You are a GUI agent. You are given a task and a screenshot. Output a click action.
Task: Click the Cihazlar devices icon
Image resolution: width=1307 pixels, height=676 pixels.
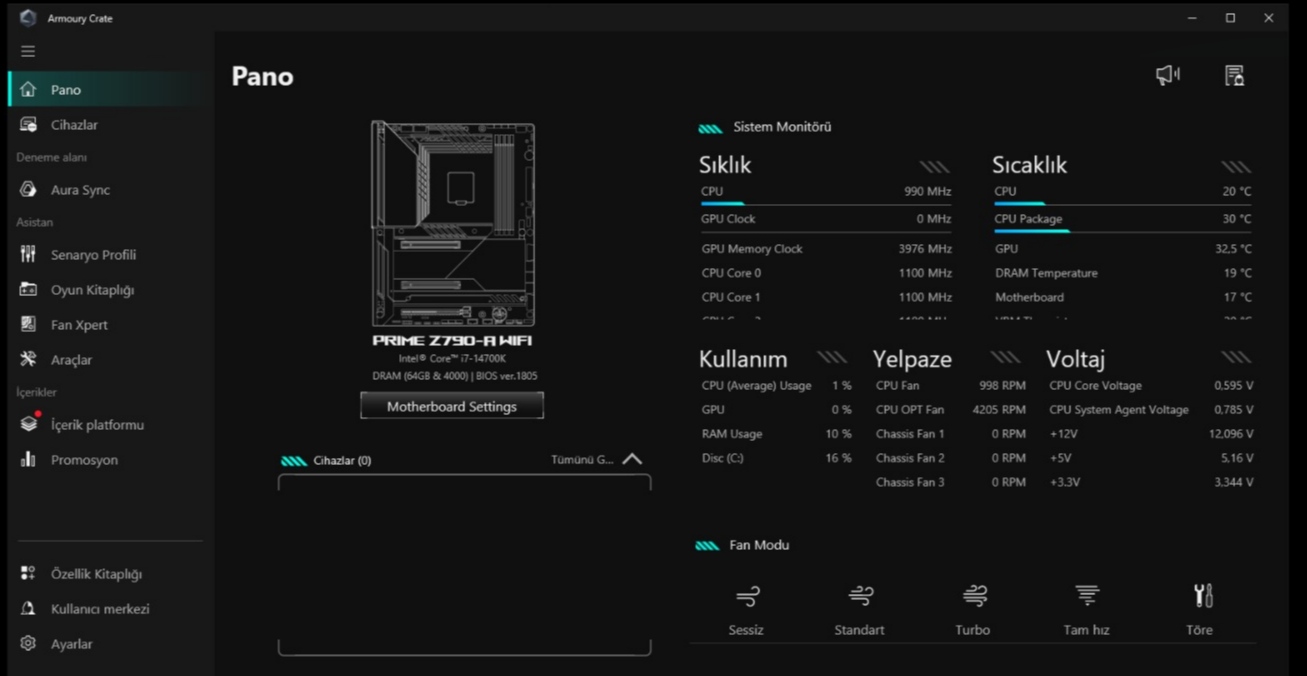28,124
